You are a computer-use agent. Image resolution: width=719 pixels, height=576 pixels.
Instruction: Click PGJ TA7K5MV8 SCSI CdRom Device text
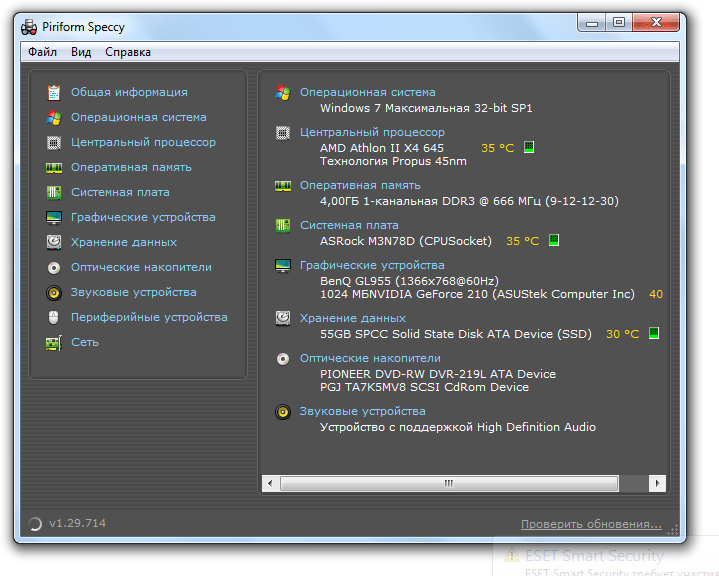click(425, 388)
